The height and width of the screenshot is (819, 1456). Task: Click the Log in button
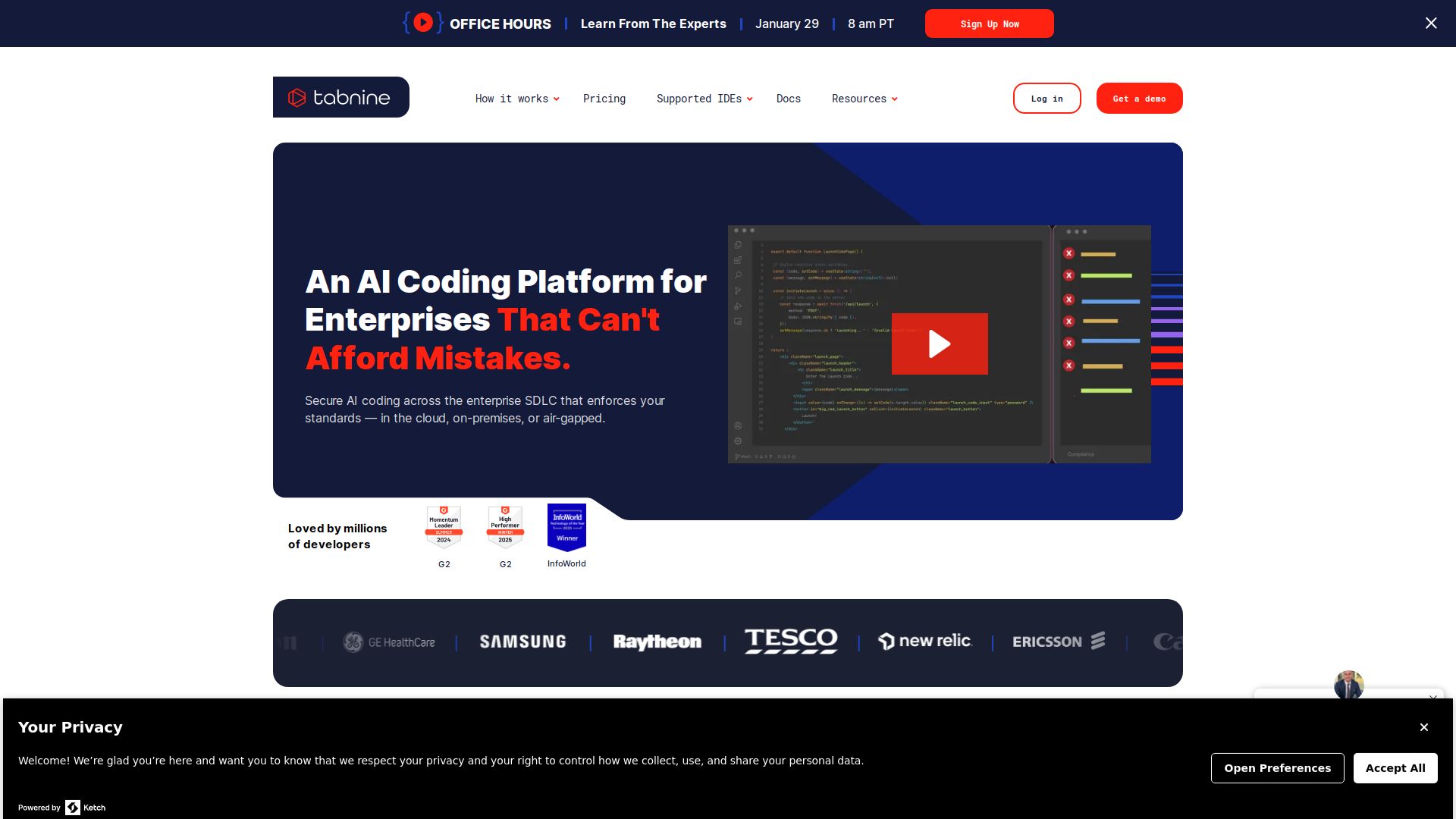1046,99
